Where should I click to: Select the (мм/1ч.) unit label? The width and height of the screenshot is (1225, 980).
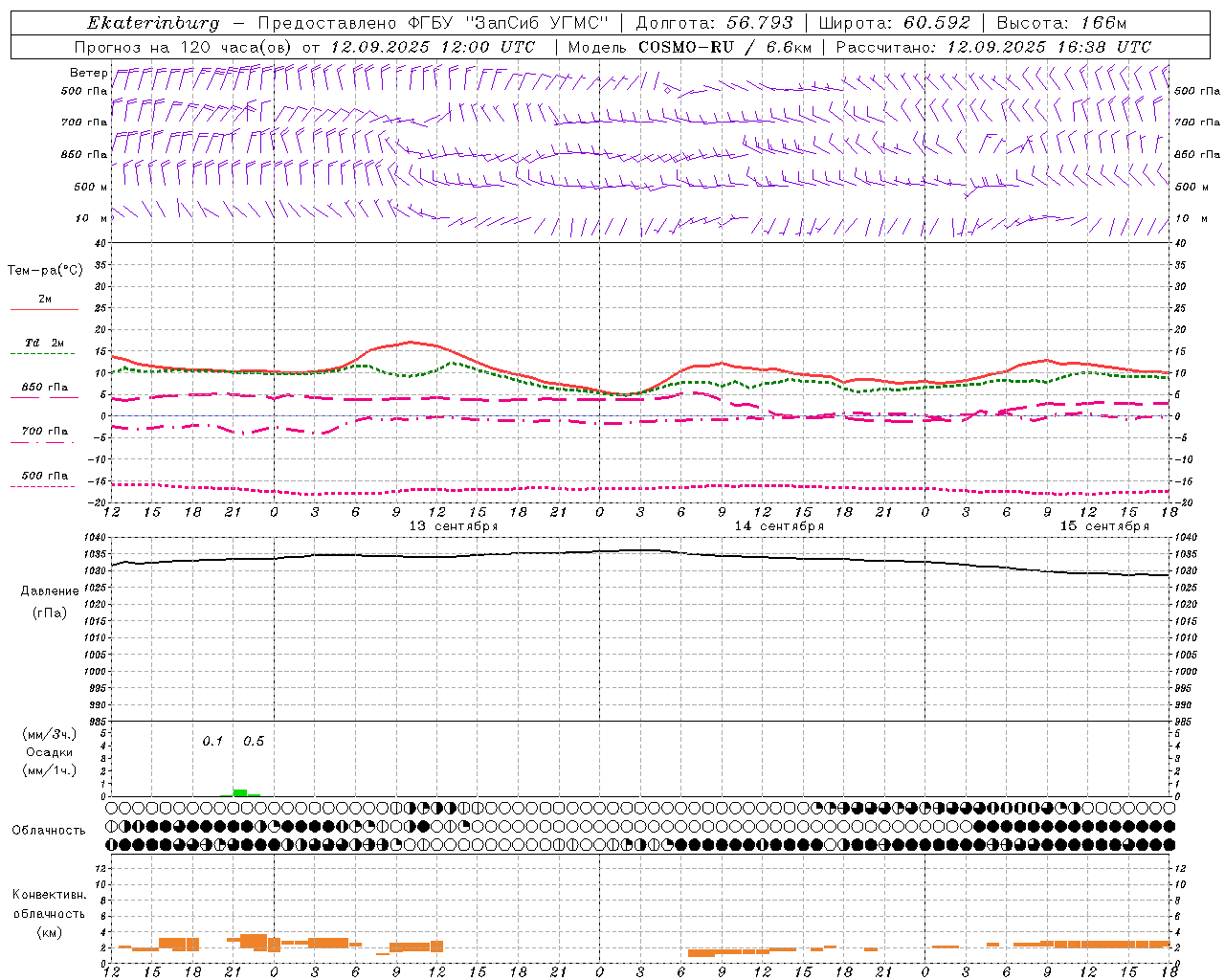50,770
